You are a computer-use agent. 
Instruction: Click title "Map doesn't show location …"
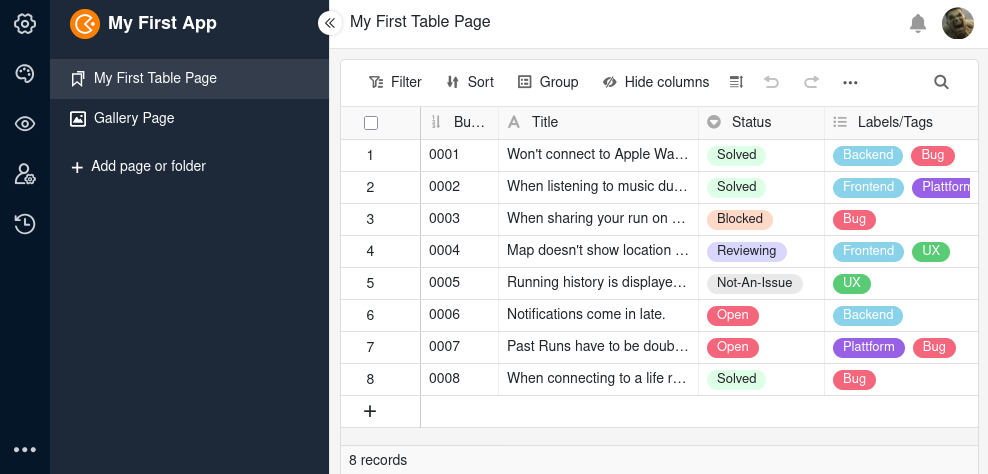(x=597, y=251)
